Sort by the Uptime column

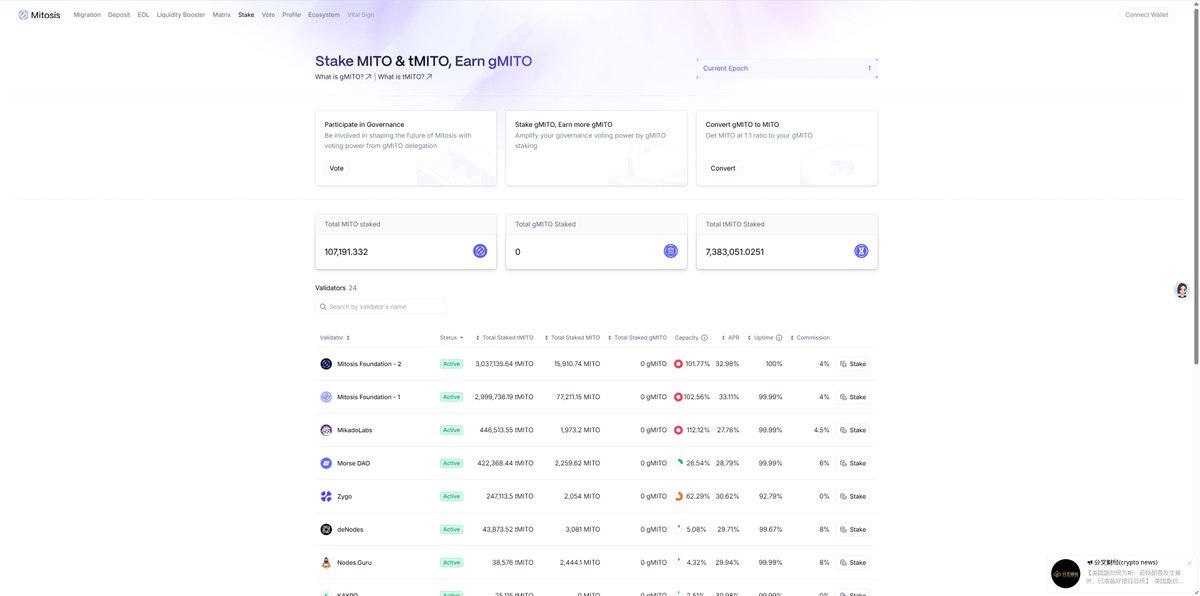[x=761, y=338]
